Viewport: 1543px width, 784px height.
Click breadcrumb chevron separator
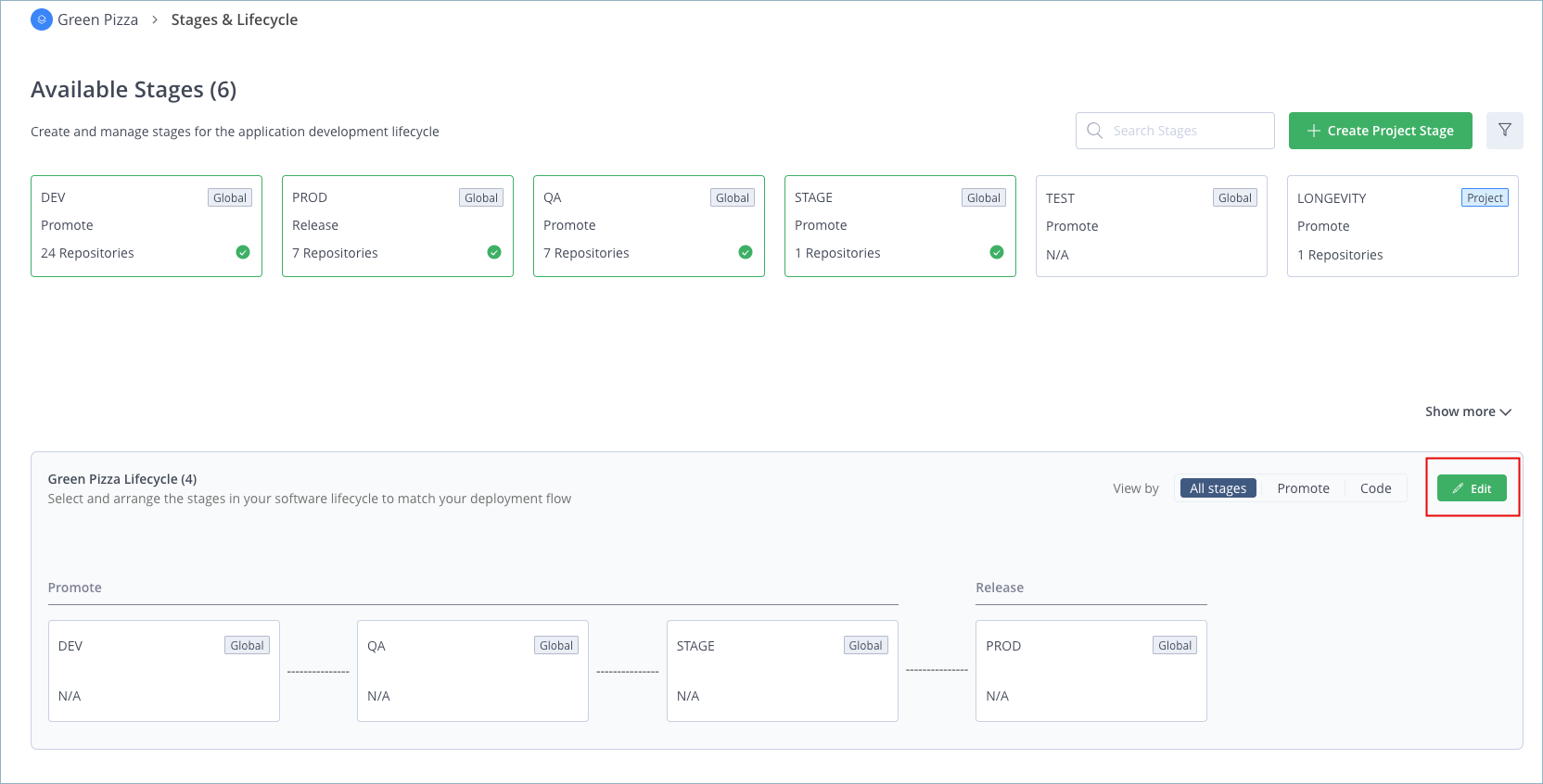[x=155, y=19]
